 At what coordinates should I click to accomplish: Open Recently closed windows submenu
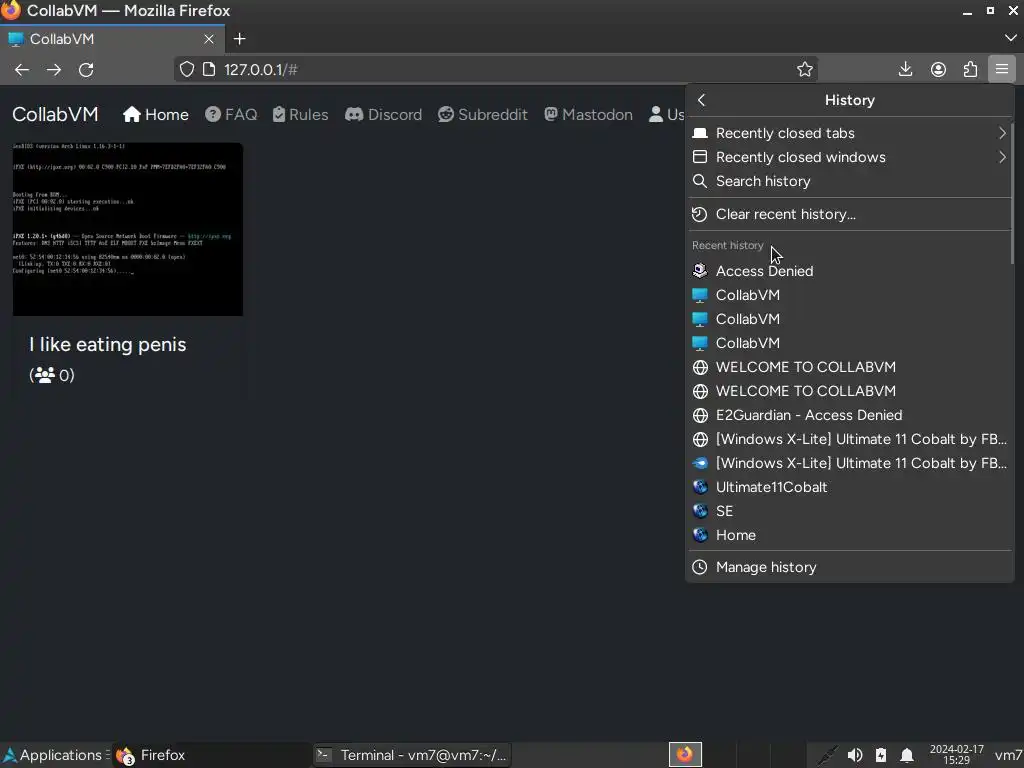[850, 157]
